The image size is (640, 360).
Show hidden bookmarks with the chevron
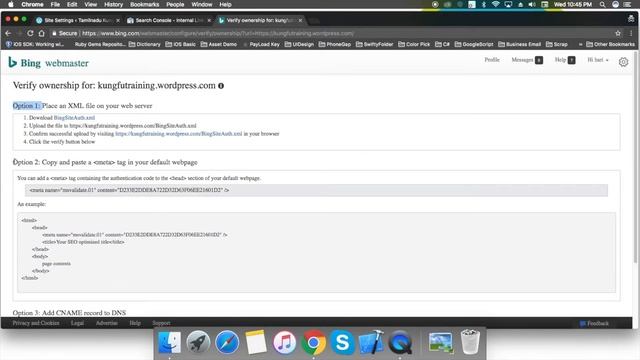tap(580, 44)
